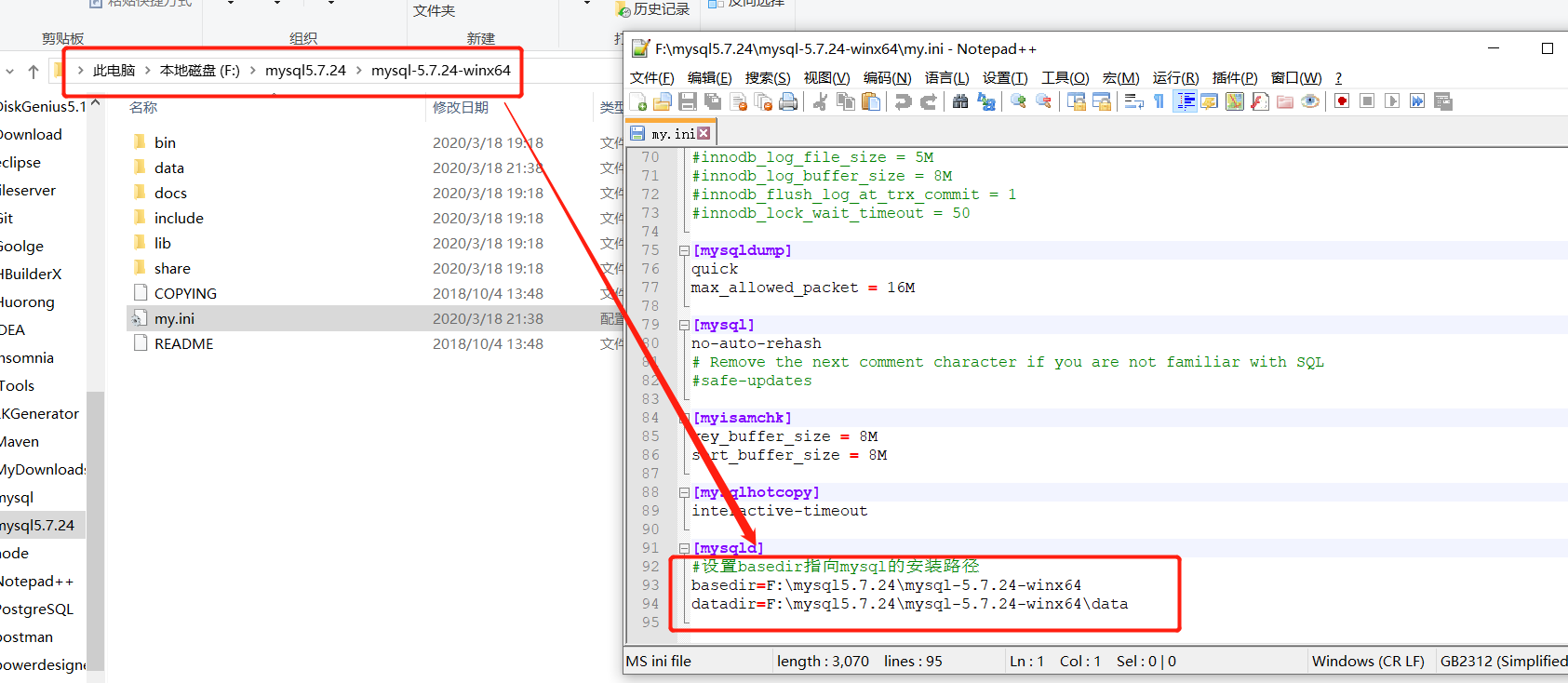Open the Folder as Workspace icon

1285,101
